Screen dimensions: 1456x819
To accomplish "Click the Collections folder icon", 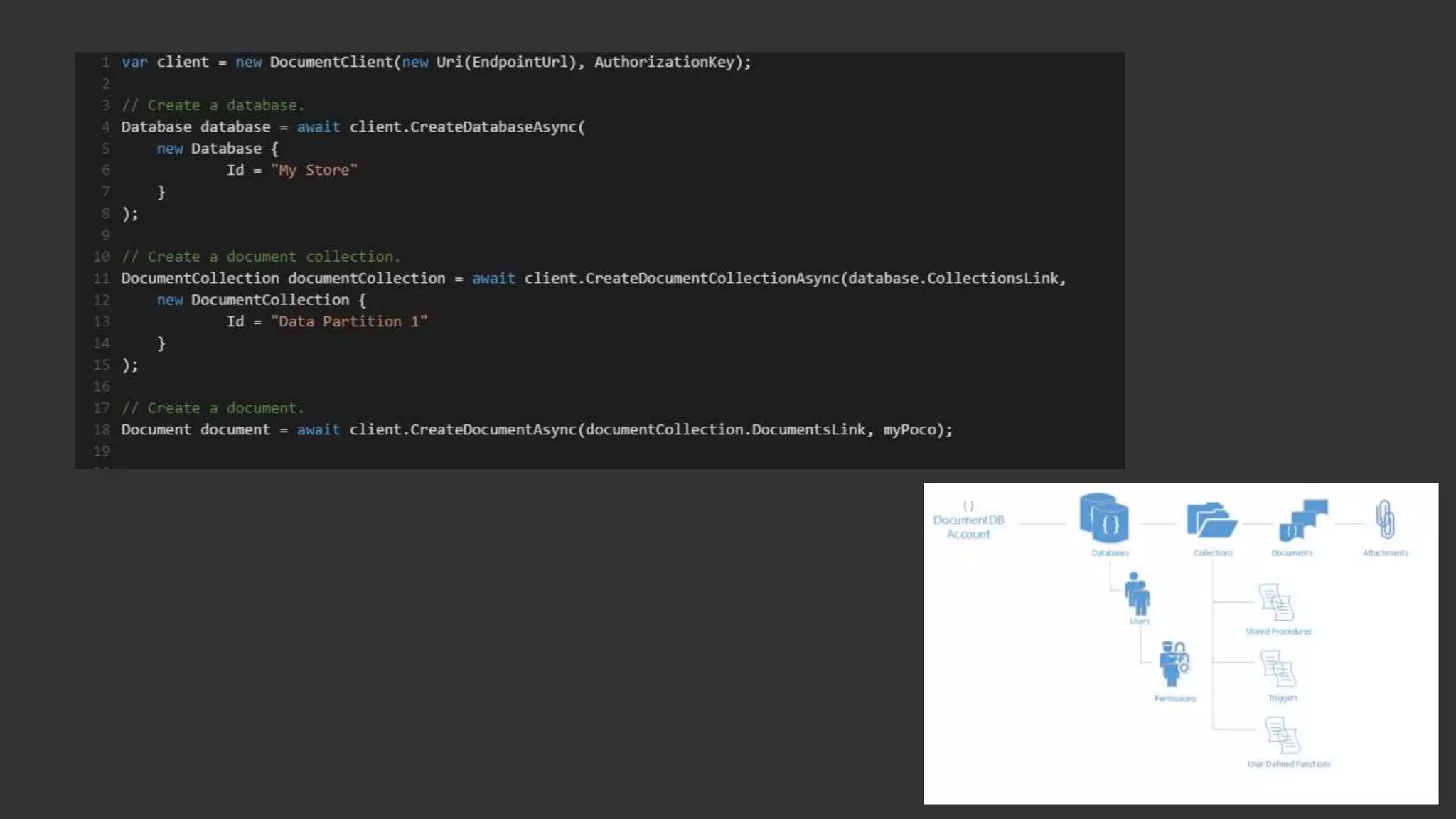I will tap(1211, 520).
